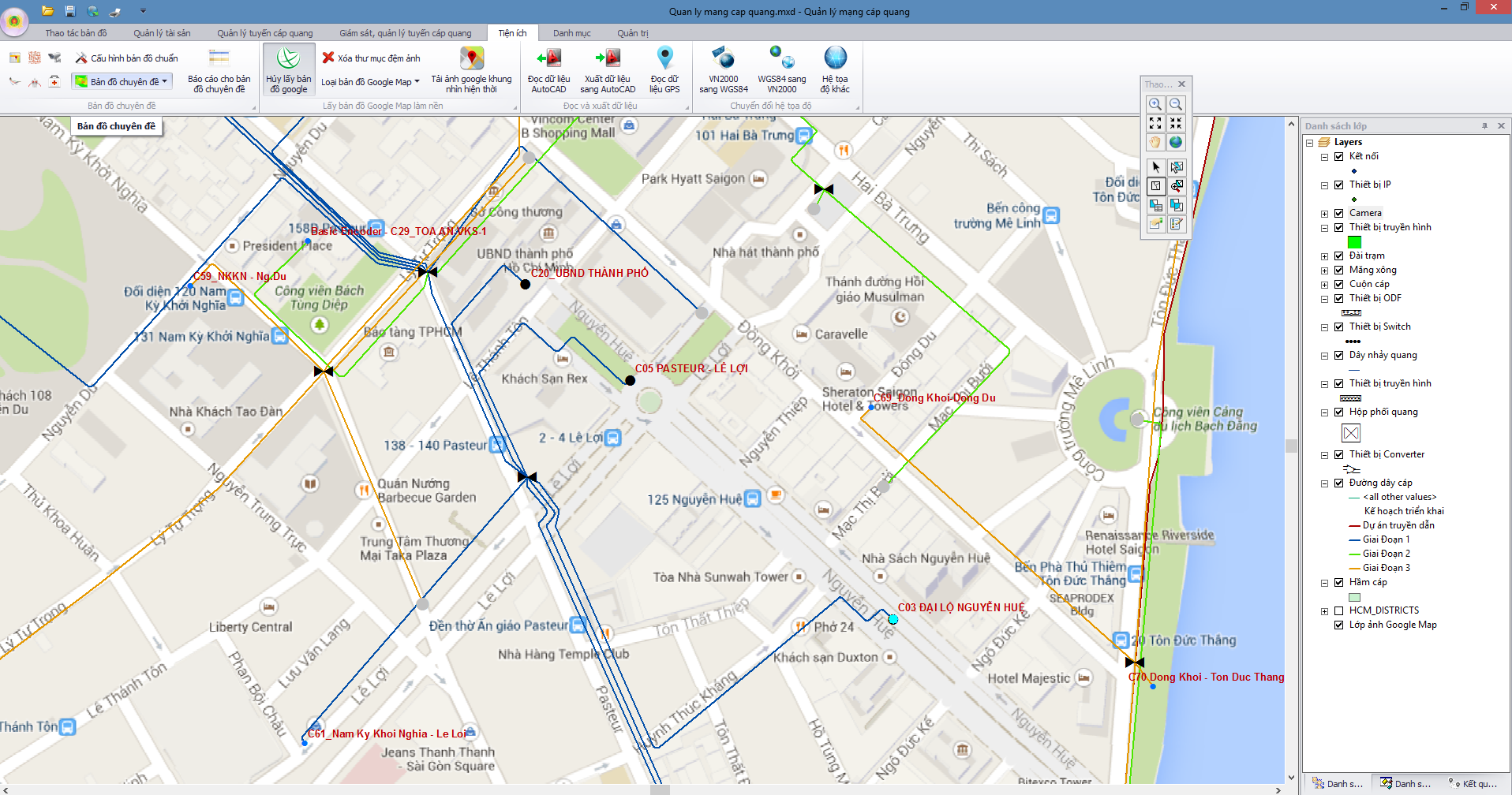Click the Bản đồ chuyên đề map label

click(x=116, y=126)
